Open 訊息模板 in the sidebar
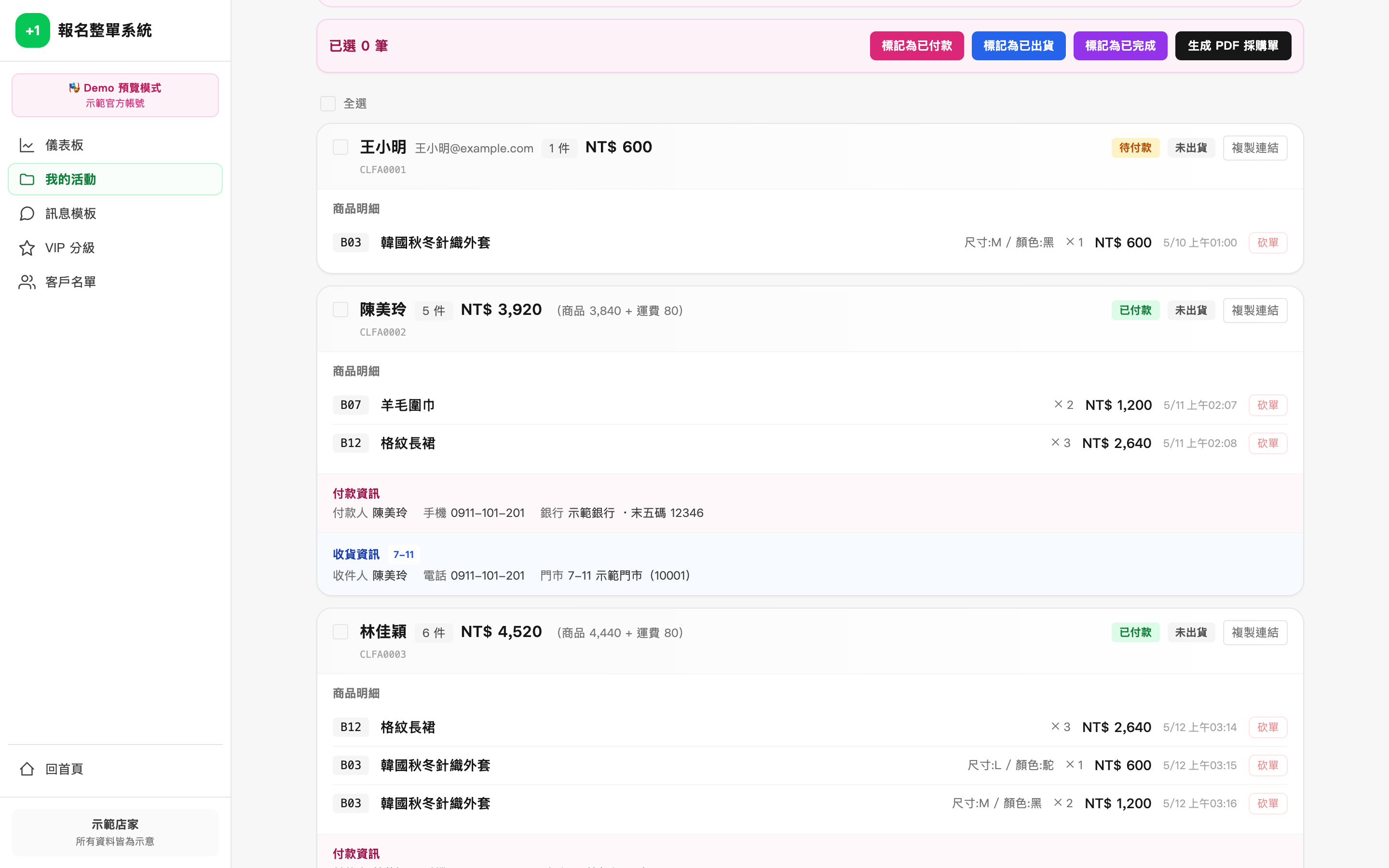The image size is (1389, 868). (x=115, y=214)
